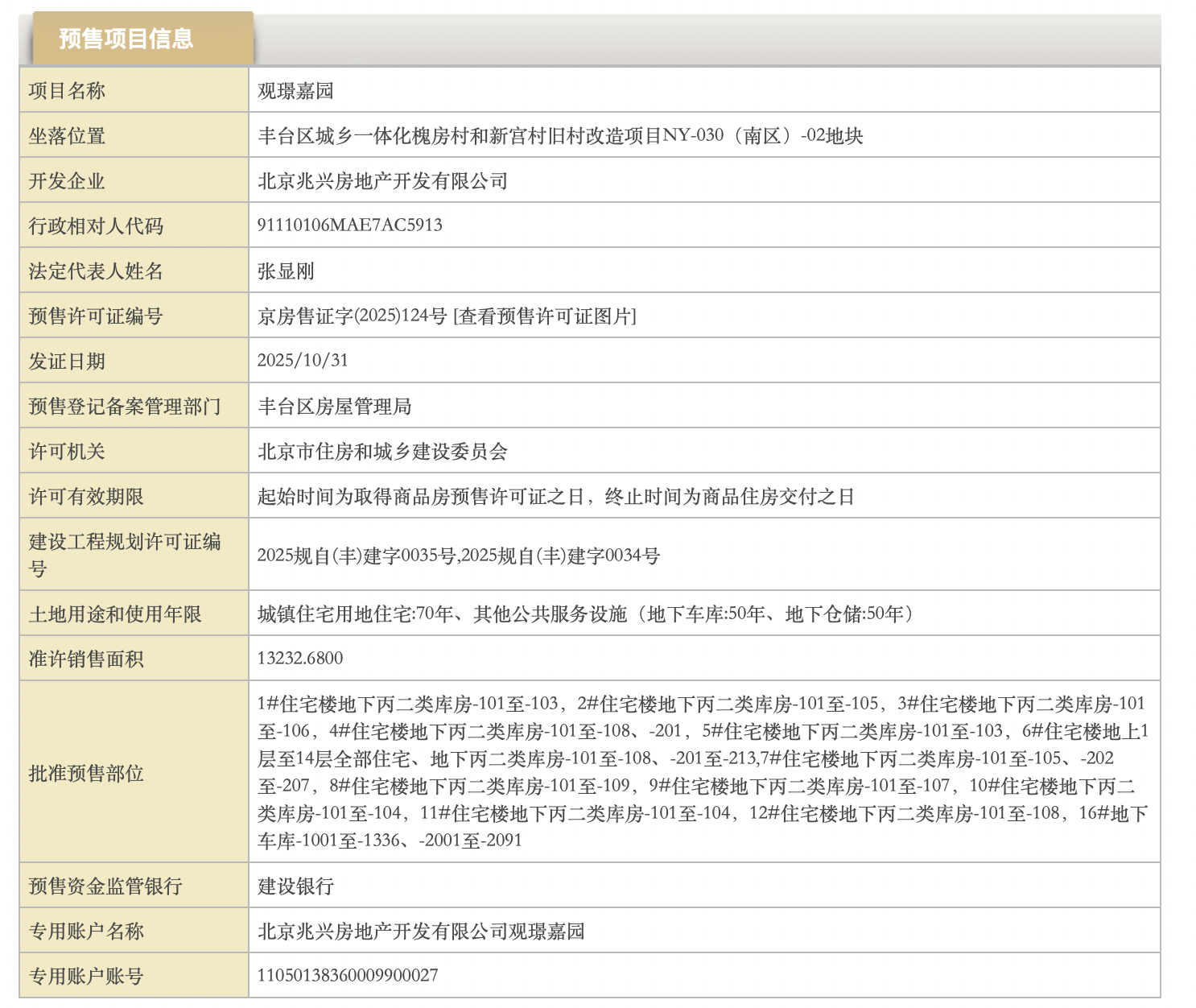
Task: Click the account number 11050138360009900027
Action: click(x=348, y=976)
